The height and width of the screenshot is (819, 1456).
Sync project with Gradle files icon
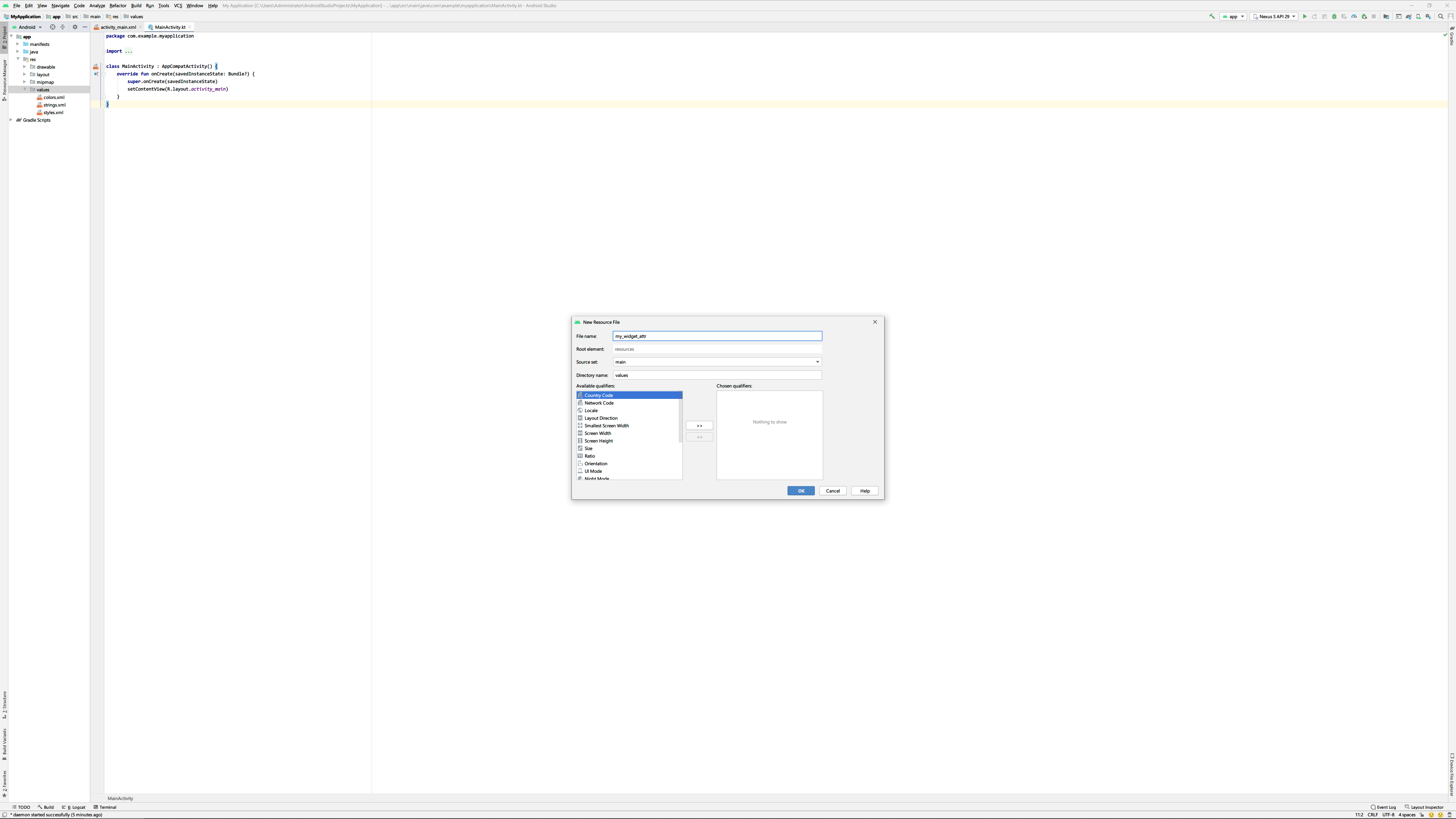point(1409,16)
